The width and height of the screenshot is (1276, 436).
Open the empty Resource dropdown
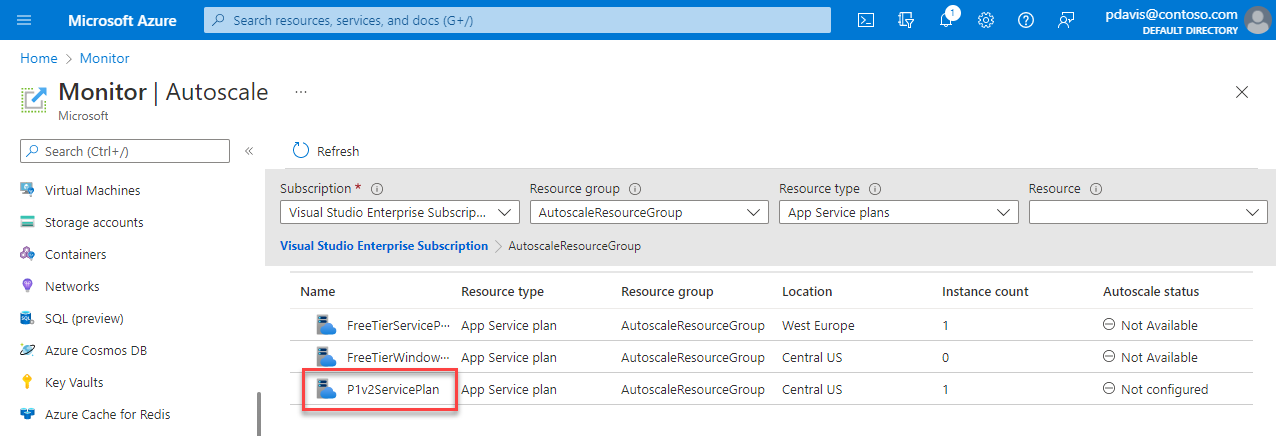(1148, 212)
